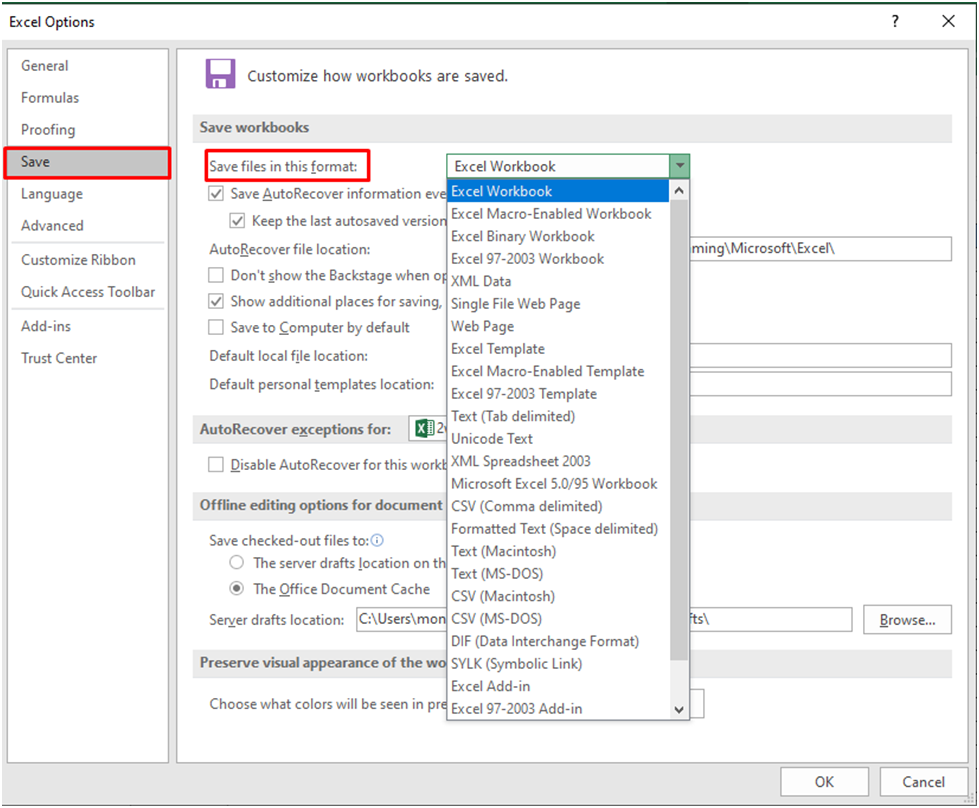Viewport: 979px width, 808px height.
Task: Select The server drafts location radio button
Action: coord(236,562)
